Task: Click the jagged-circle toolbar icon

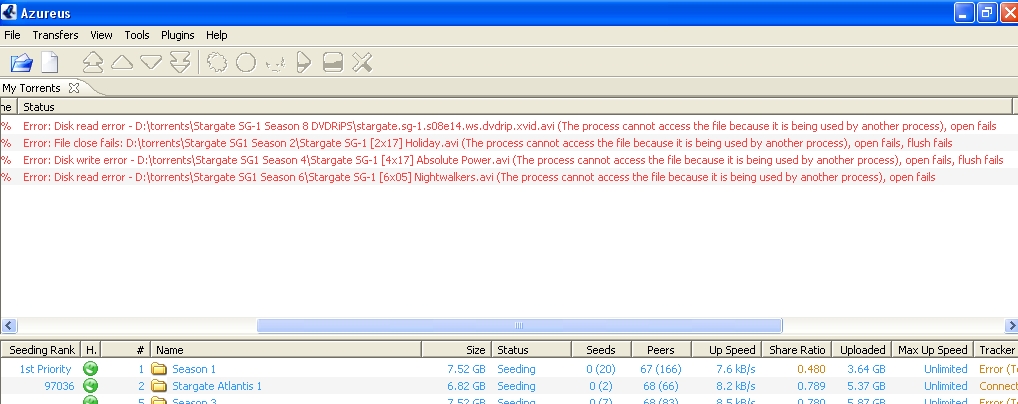Action: [217, 62]
